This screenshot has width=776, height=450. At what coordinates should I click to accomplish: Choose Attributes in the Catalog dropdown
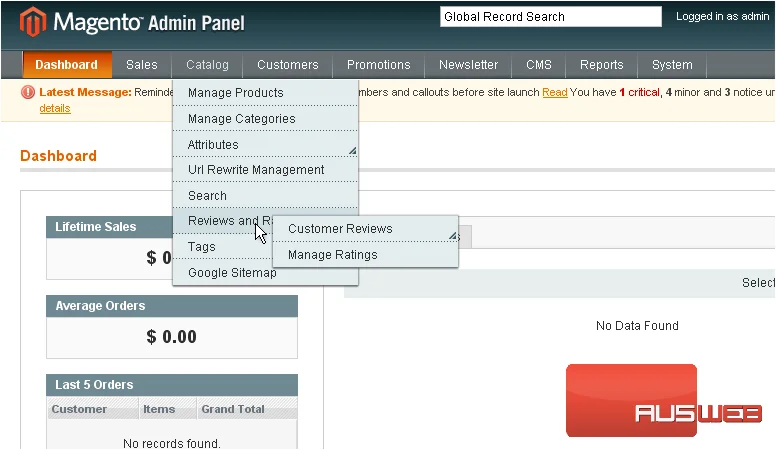tap(265, 145)
